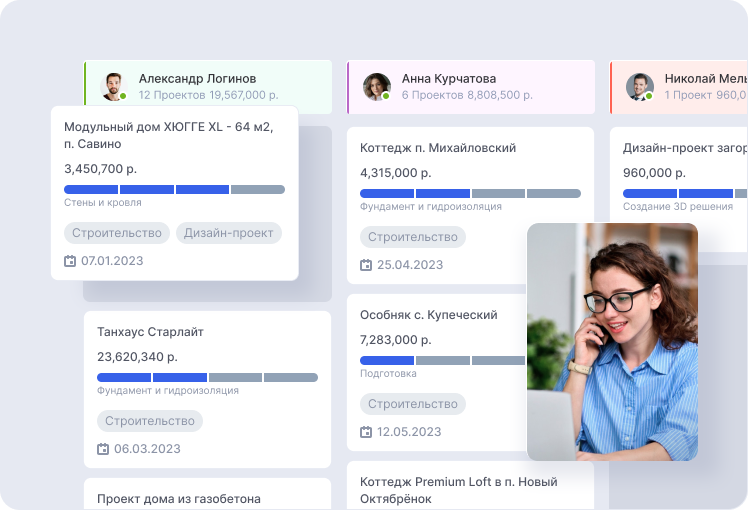Select the Дизайн-проект tag on Модульный дом card

(229, 233)
